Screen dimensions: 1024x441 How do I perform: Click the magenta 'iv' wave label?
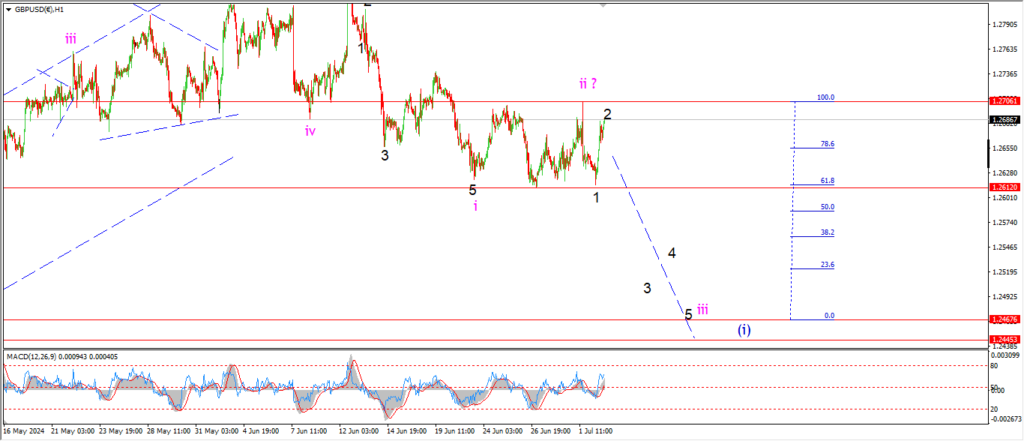coord(311,130)
